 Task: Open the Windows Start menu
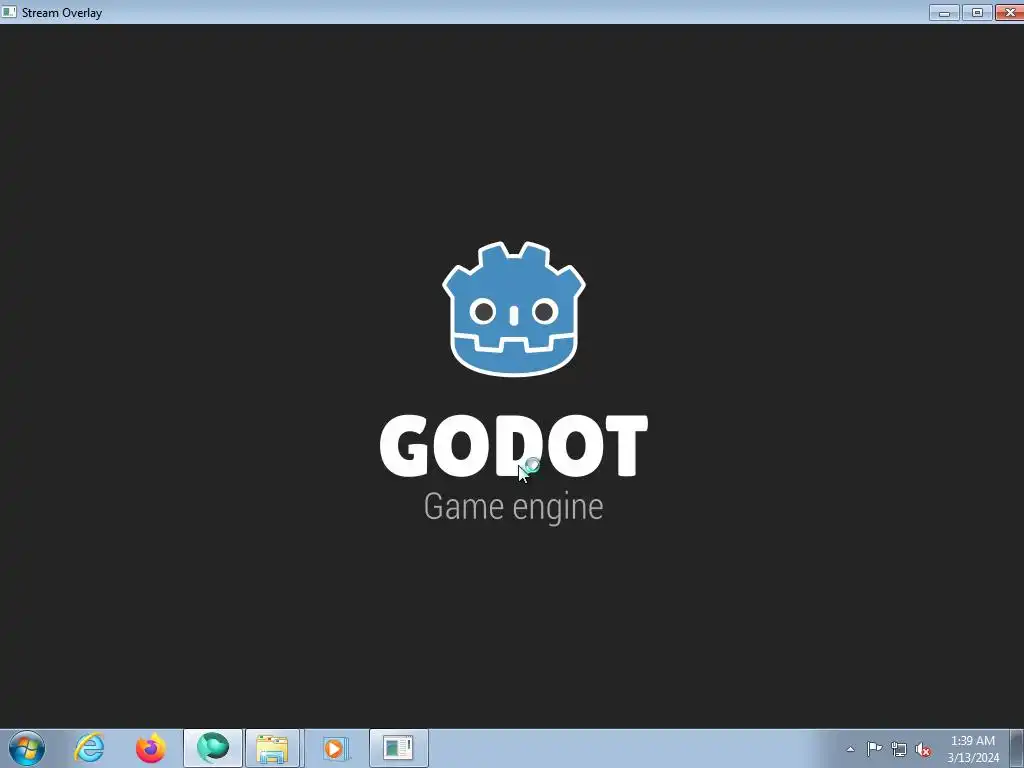pos(27,748)
